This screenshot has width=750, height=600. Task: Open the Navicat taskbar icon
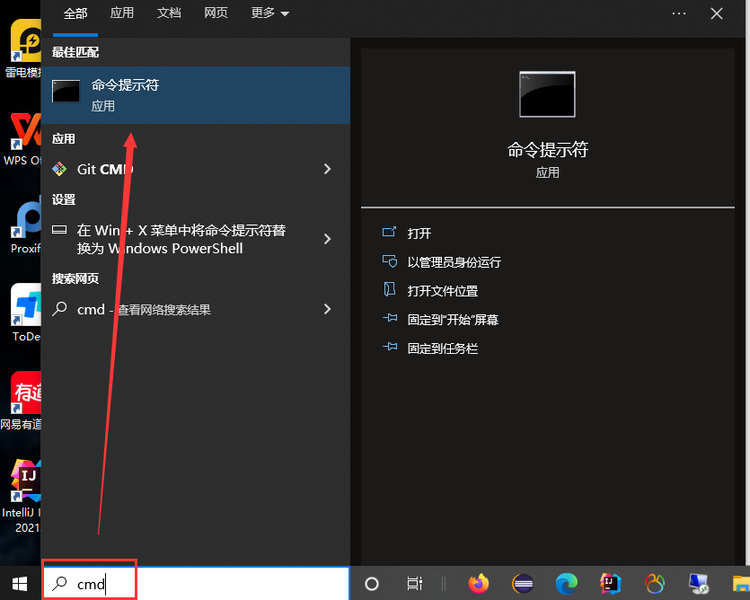click(655, 583)
